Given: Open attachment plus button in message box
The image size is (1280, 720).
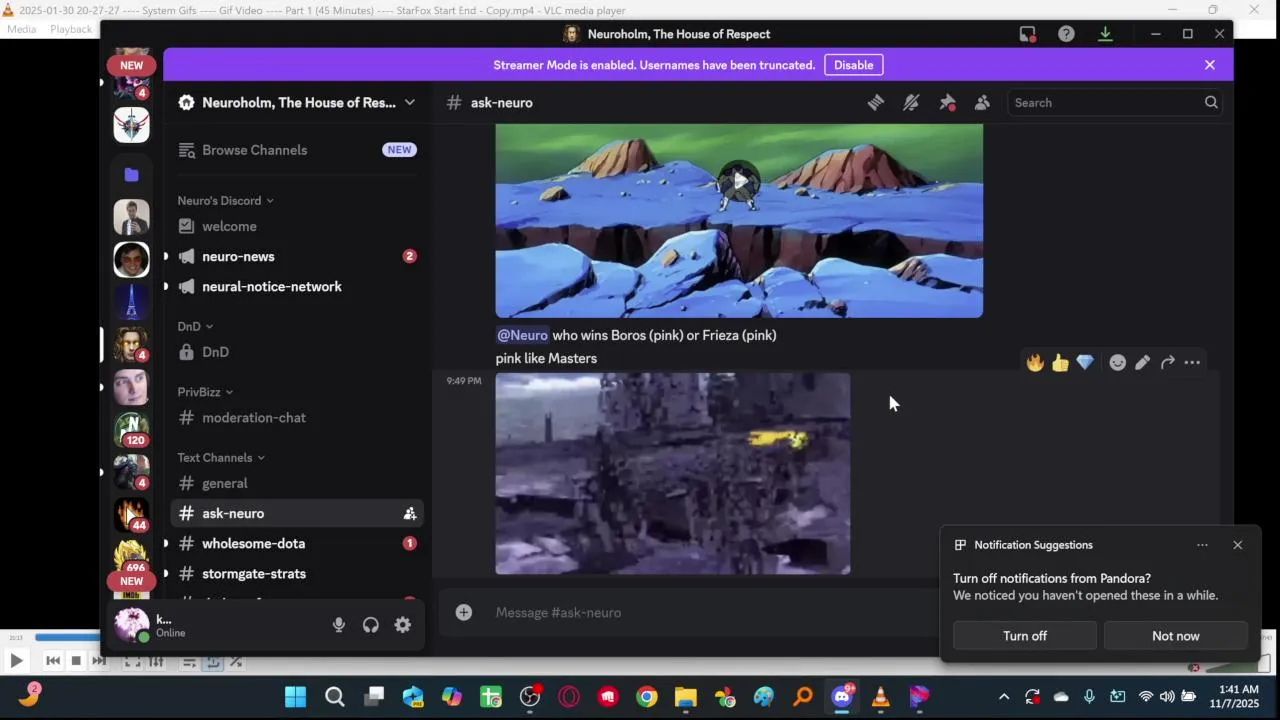Looking at the screenshot, I should click(464, 612).
